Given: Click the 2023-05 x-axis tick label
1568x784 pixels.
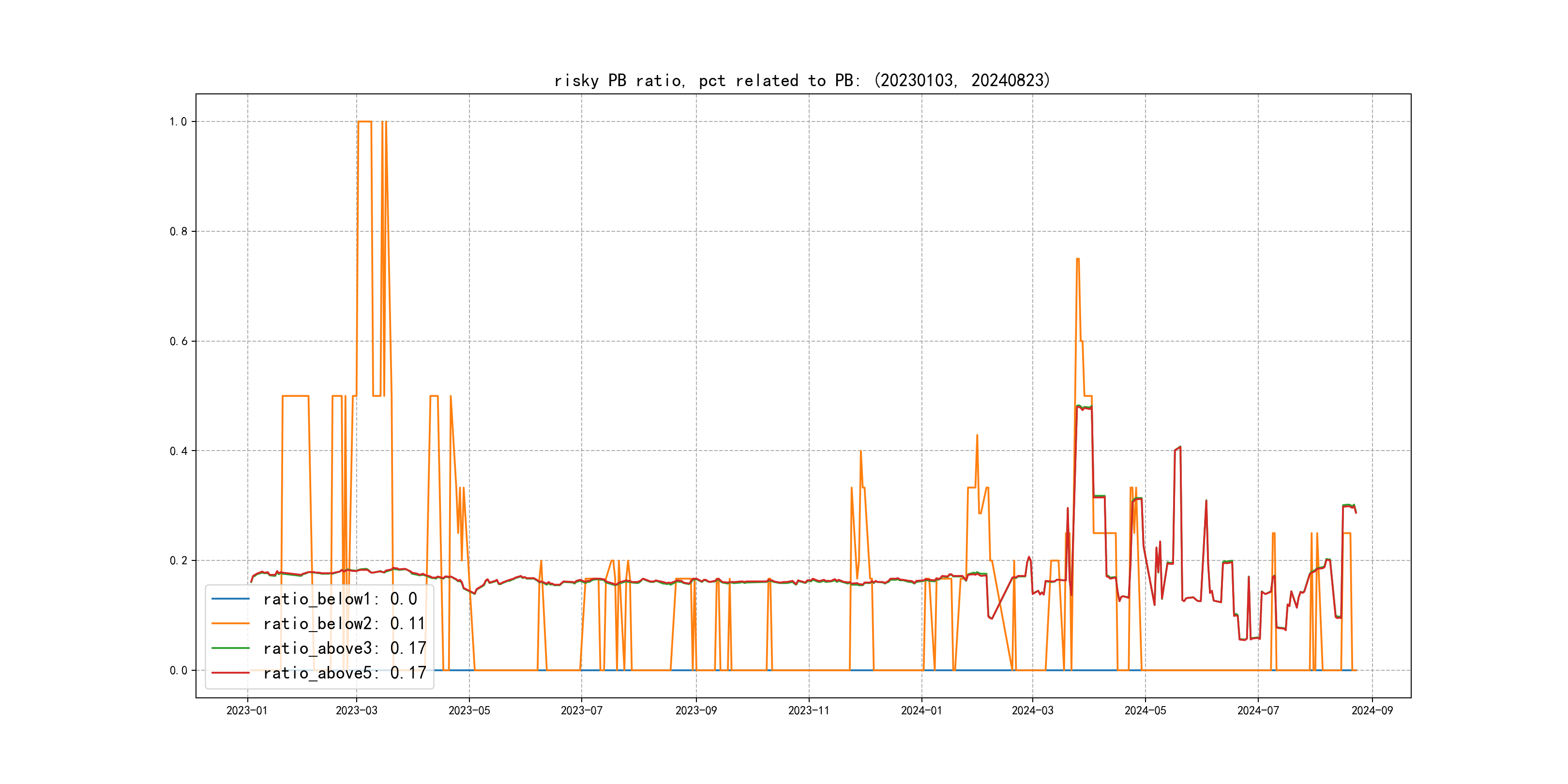Looking at the screenshot, I should [x=468, y=710].
